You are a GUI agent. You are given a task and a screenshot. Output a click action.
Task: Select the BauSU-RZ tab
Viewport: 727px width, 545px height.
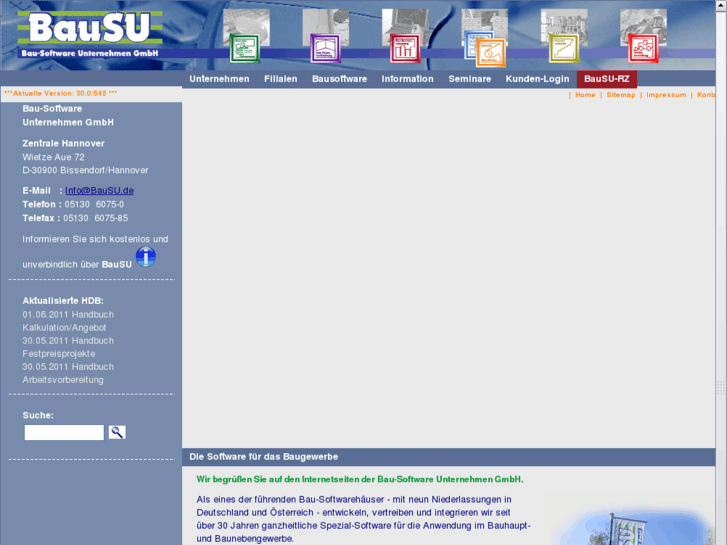[x=607, y=79]
